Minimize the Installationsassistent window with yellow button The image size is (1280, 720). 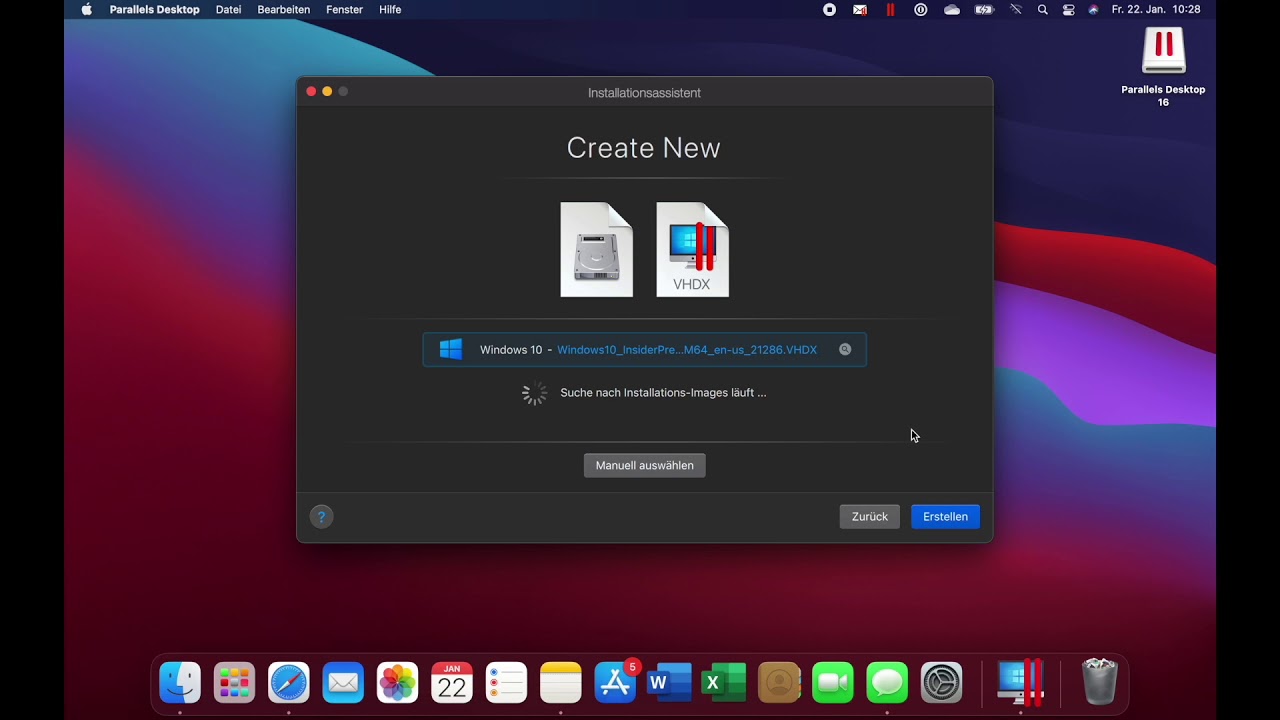(327, 92)
